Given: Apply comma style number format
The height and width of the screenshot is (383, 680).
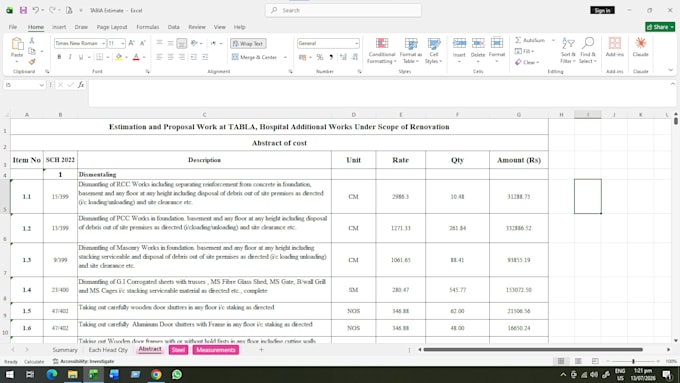Looking at the screenshot, I should (331, 57).
